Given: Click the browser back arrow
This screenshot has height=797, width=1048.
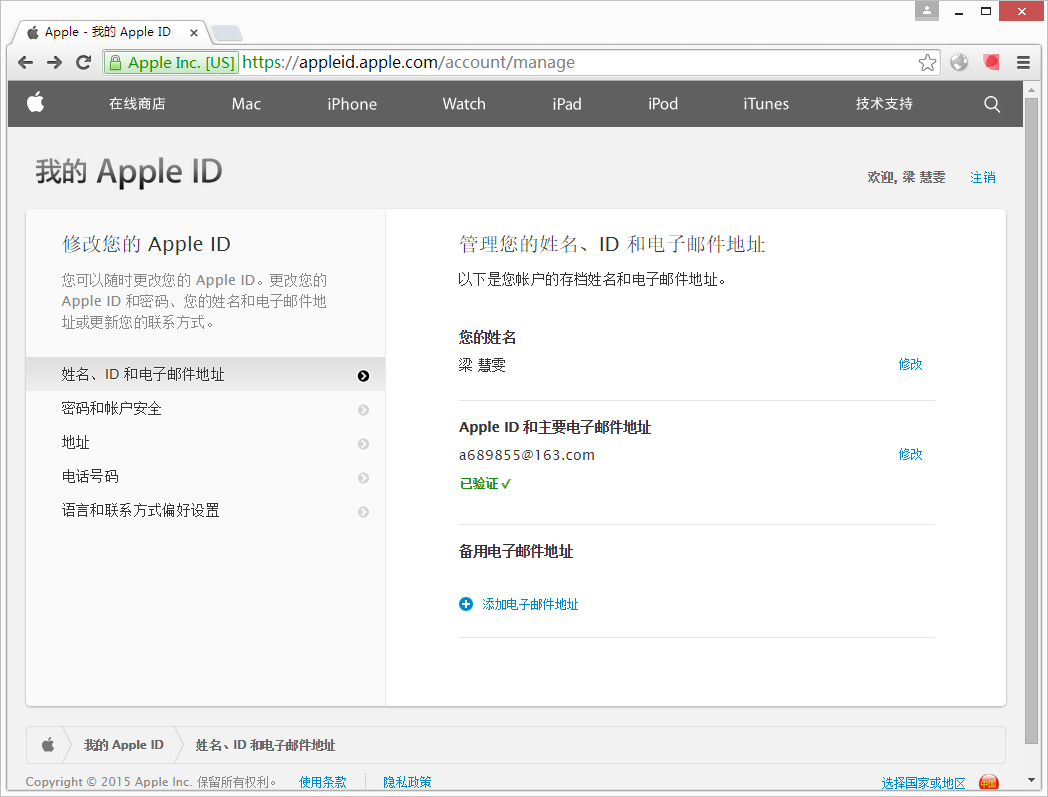Looking at the screenshot, I should pos(25,63).
